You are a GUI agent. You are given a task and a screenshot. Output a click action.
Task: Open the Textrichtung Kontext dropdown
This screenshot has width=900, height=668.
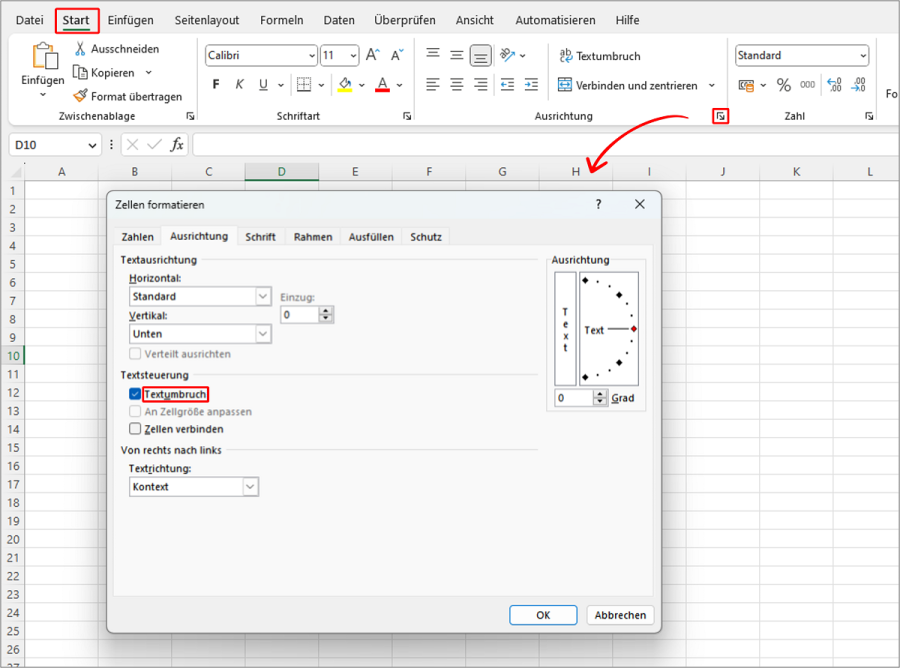[250, 487]
